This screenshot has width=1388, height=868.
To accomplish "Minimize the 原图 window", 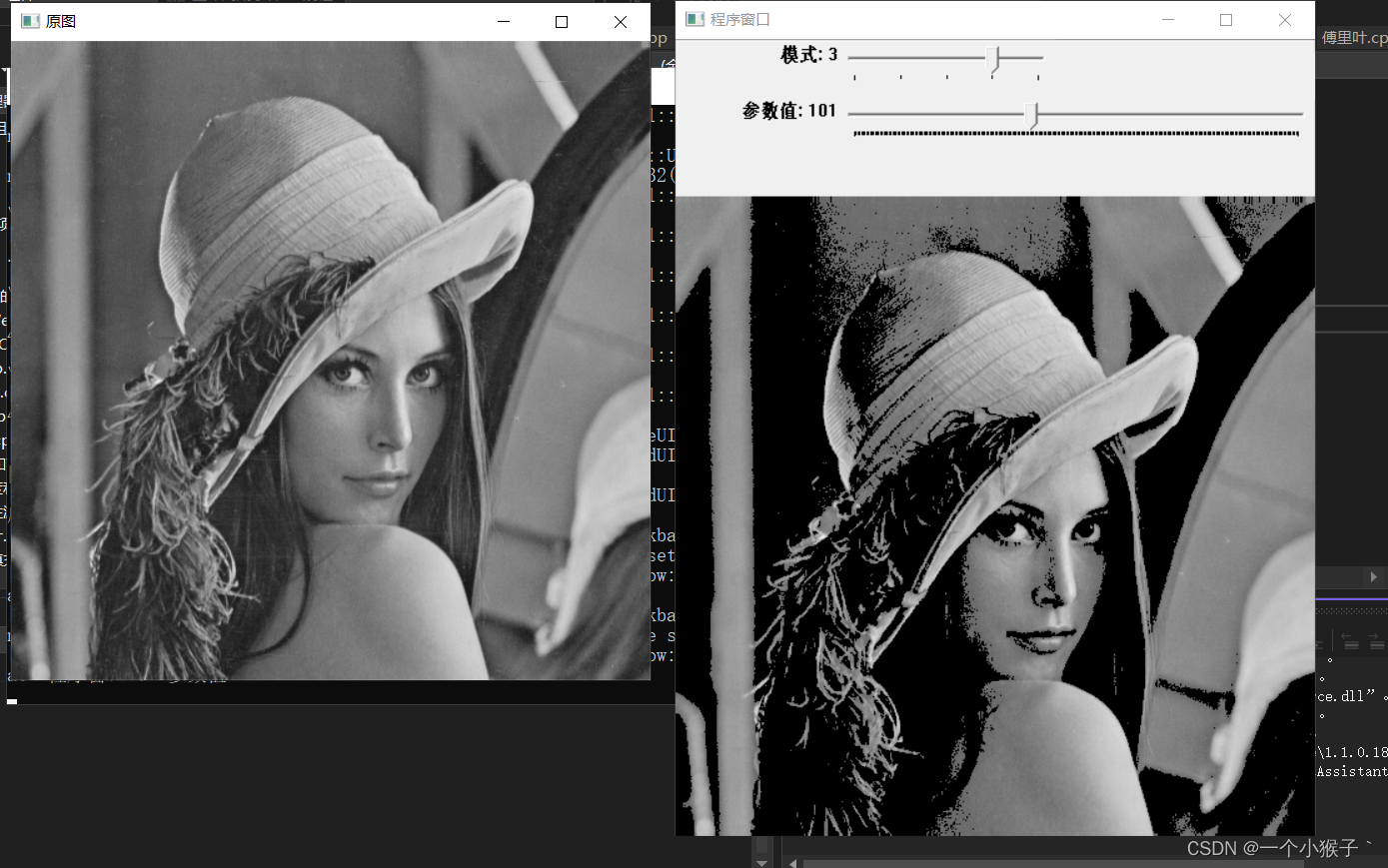I will (x=504, y=21).
